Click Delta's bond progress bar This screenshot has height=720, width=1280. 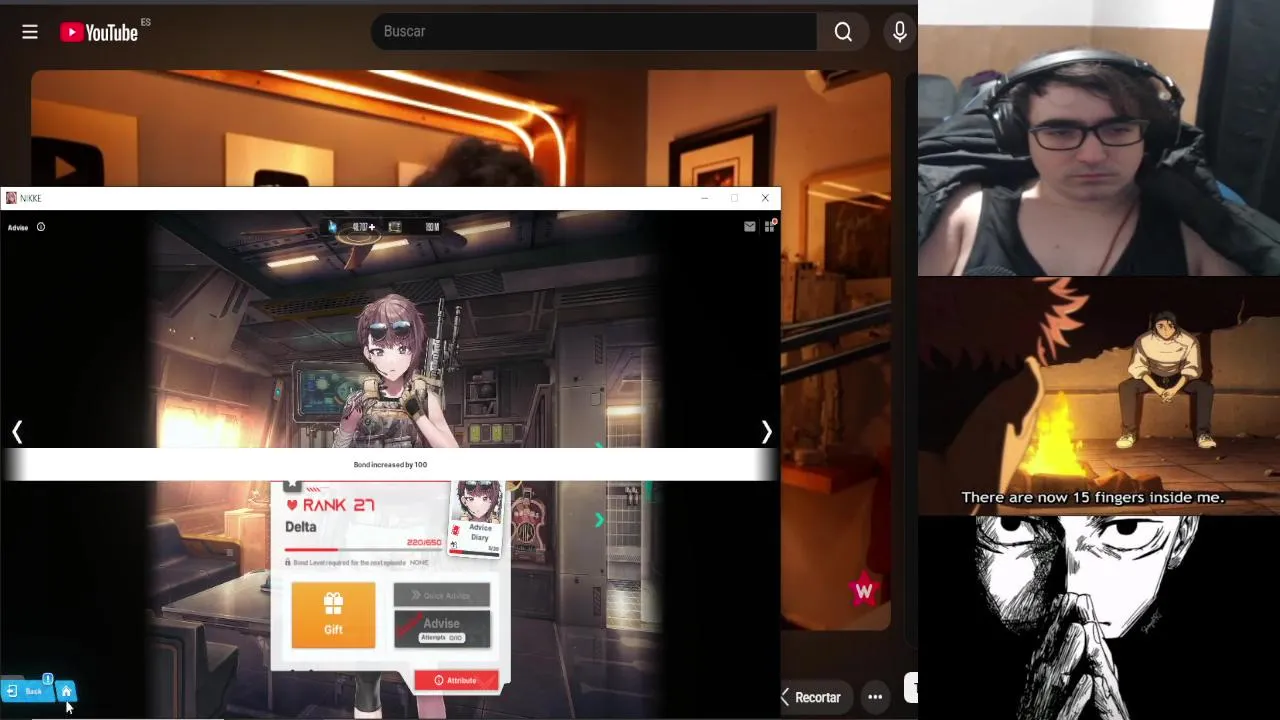(x=364, y=549)
